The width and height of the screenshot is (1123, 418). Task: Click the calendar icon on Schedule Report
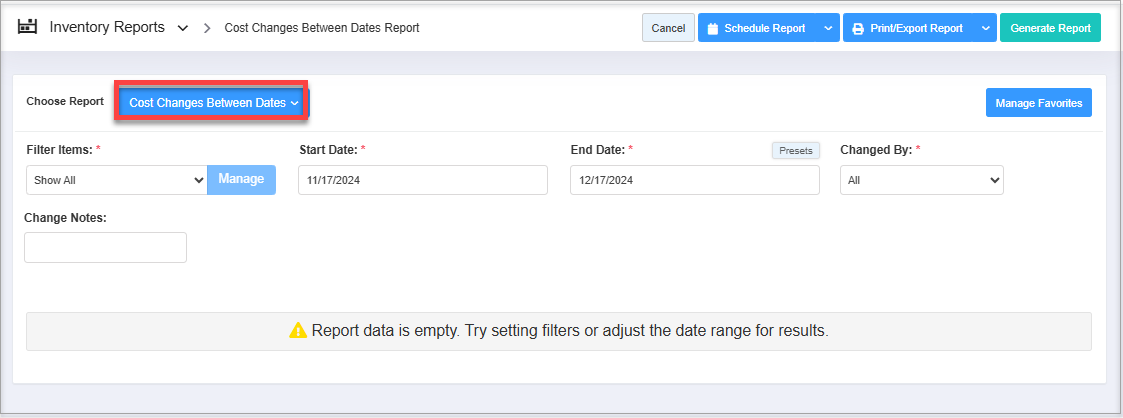[713, 29]
